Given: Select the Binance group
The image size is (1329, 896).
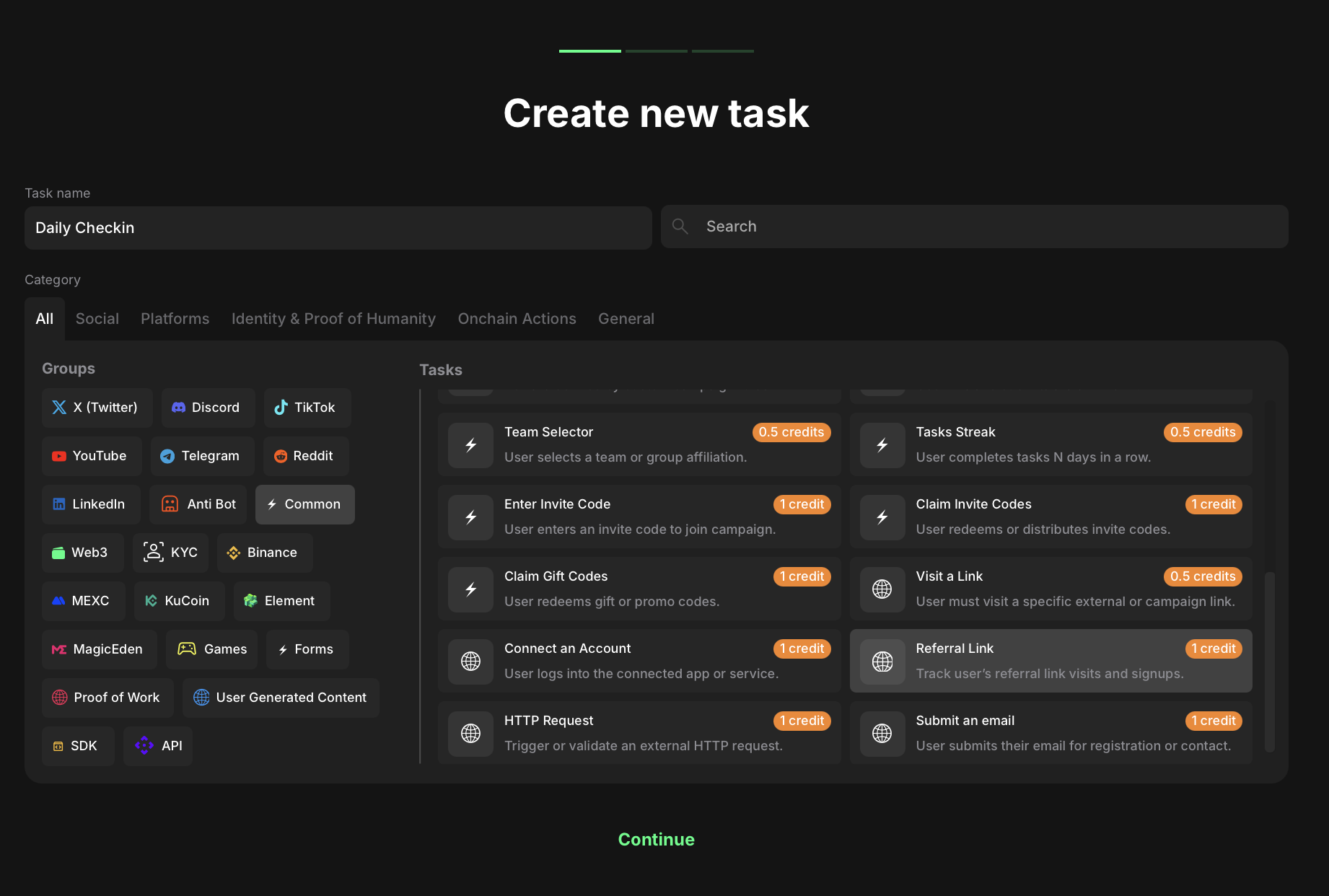Looking at the screenshot, I should click(x=264, y=553).
